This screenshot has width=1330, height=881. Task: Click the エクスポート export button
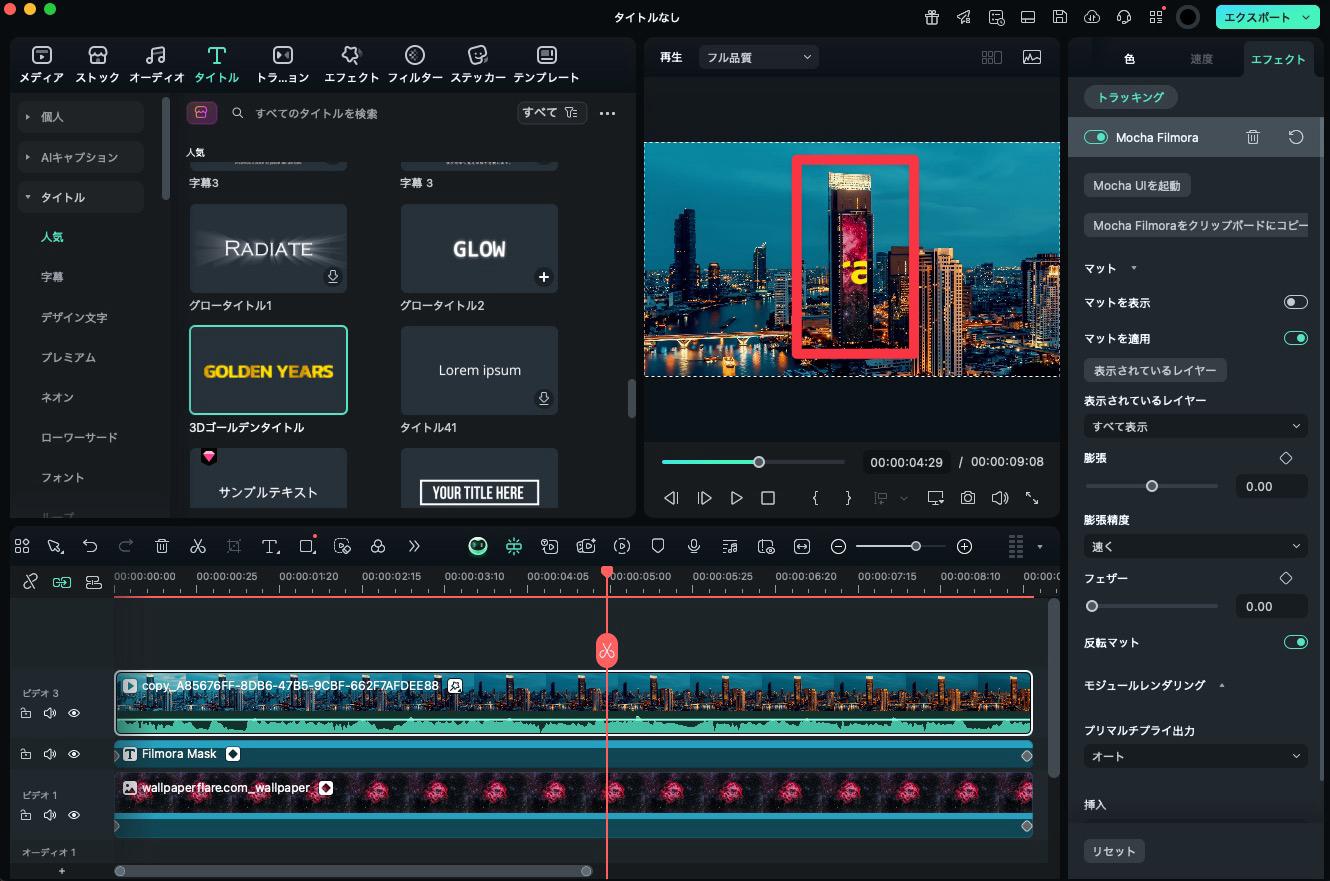[1267, 17]
